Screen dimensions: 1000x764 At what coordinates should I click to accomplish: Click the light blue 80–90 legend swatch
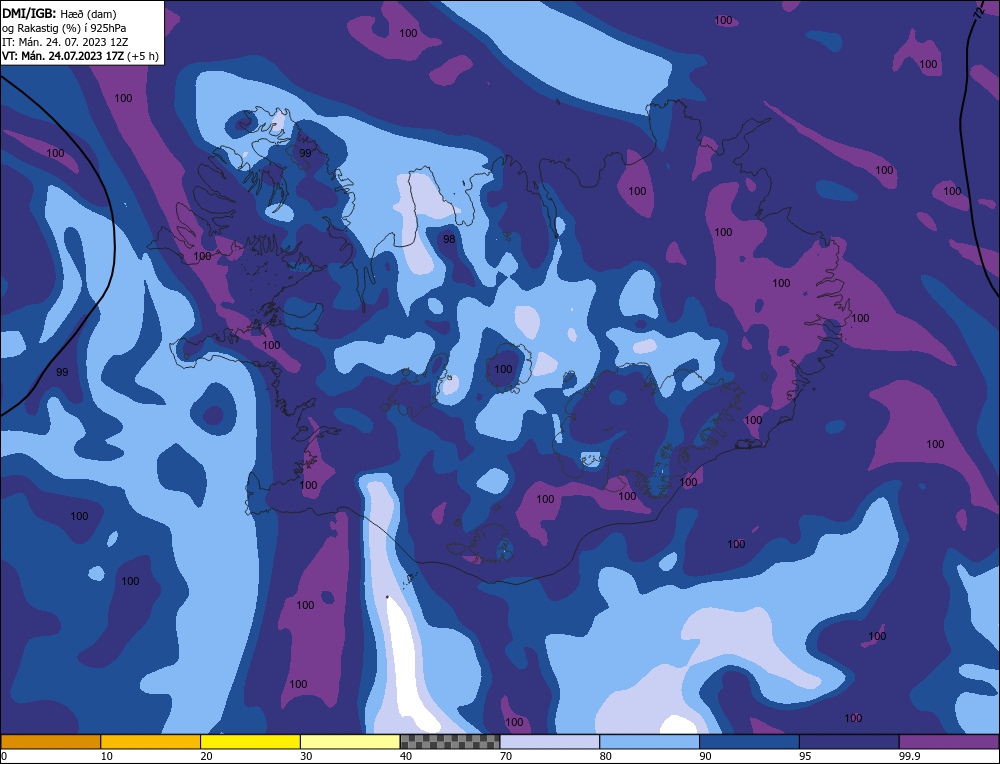tap(649, 741)
